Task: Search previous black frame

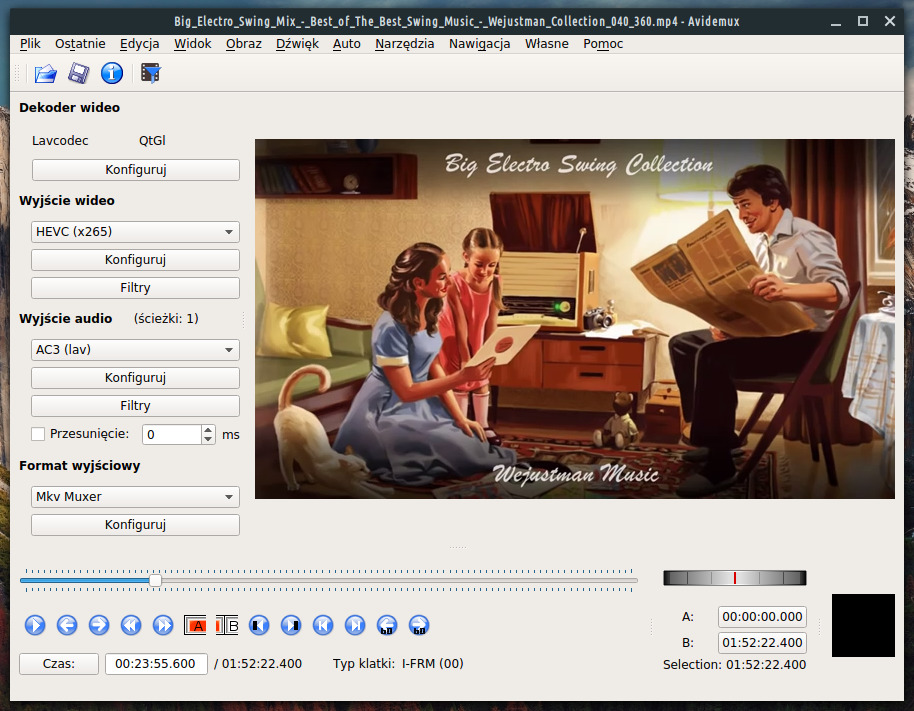Action: (259, 625)
